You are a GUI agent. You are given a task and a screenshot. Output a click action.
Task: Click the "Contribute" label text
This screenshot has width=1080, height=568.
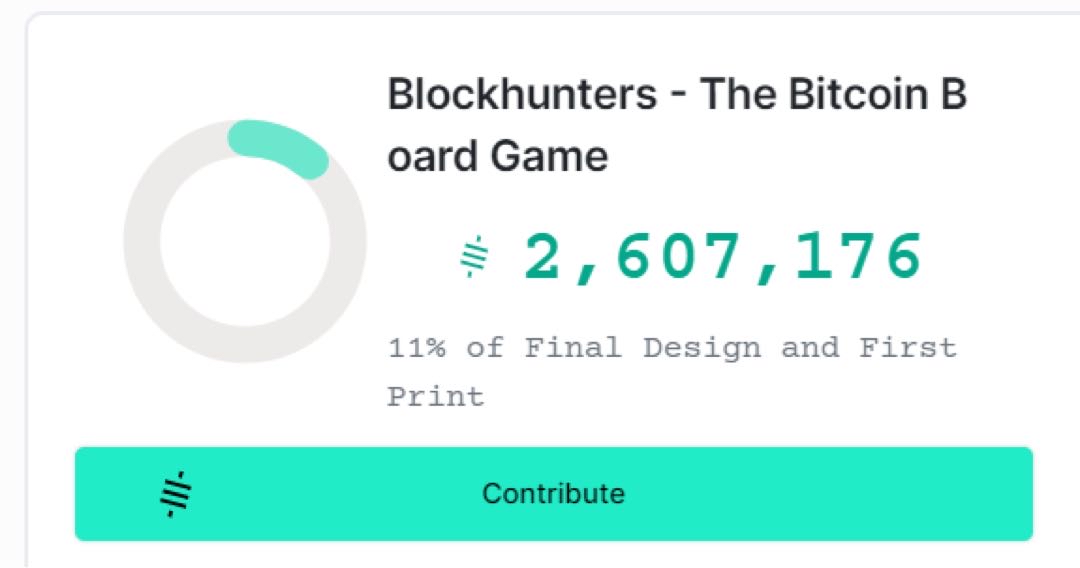pyautogui.click(x=553, y=493)
